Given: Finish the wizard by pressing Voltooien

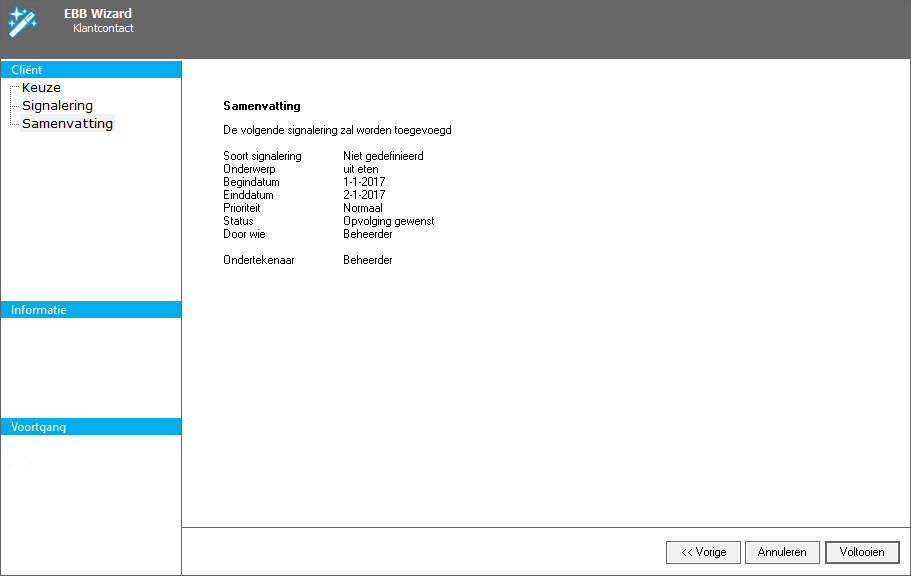Looking at the screenshot, I should (862, 552).
